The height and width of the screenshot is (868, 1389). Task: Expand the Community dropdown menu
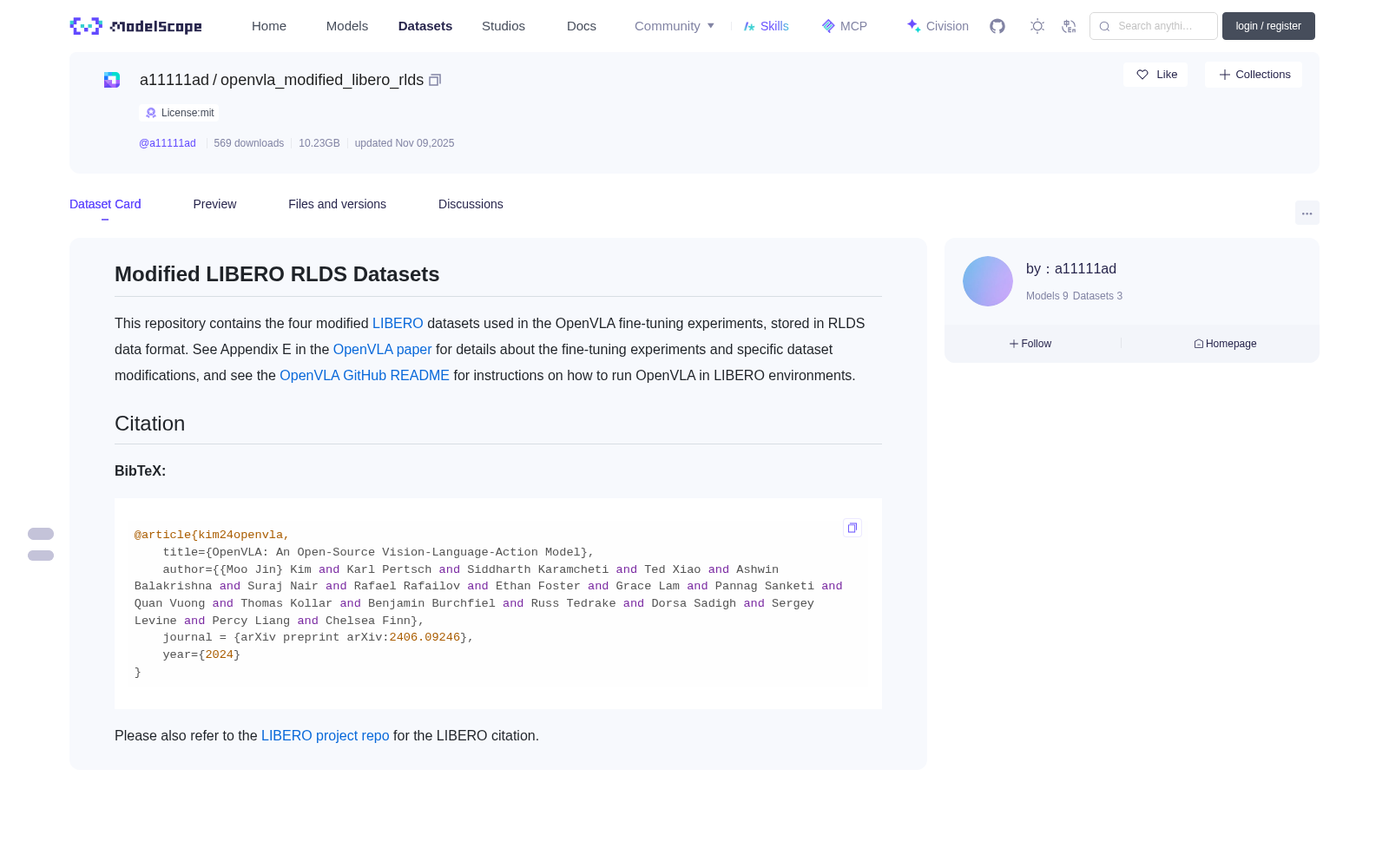point(675,26)
